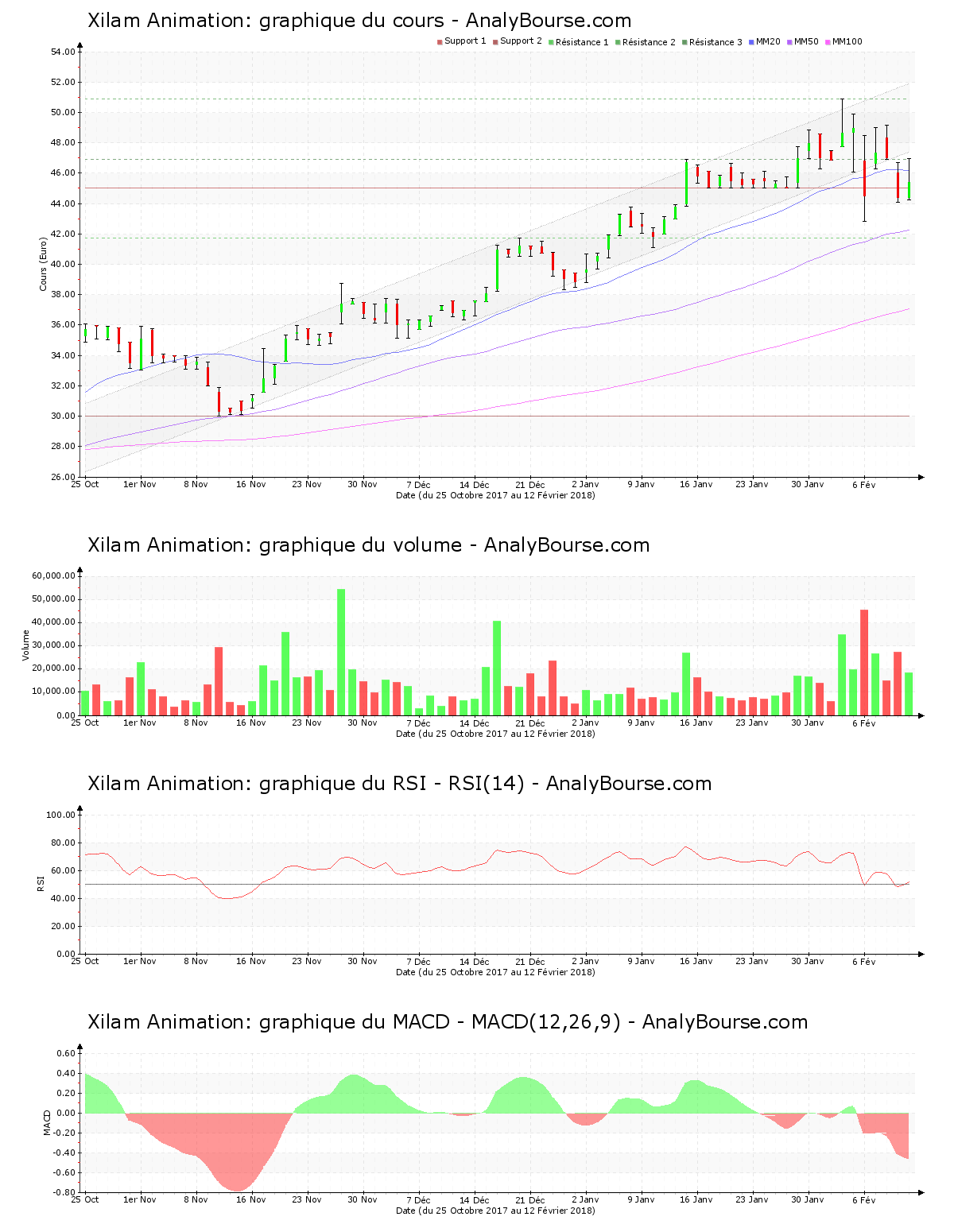Click the date range caption under volume chart
Image resolution: width=954 pixels, height=1232 pixels.
(x=495, y=734)
